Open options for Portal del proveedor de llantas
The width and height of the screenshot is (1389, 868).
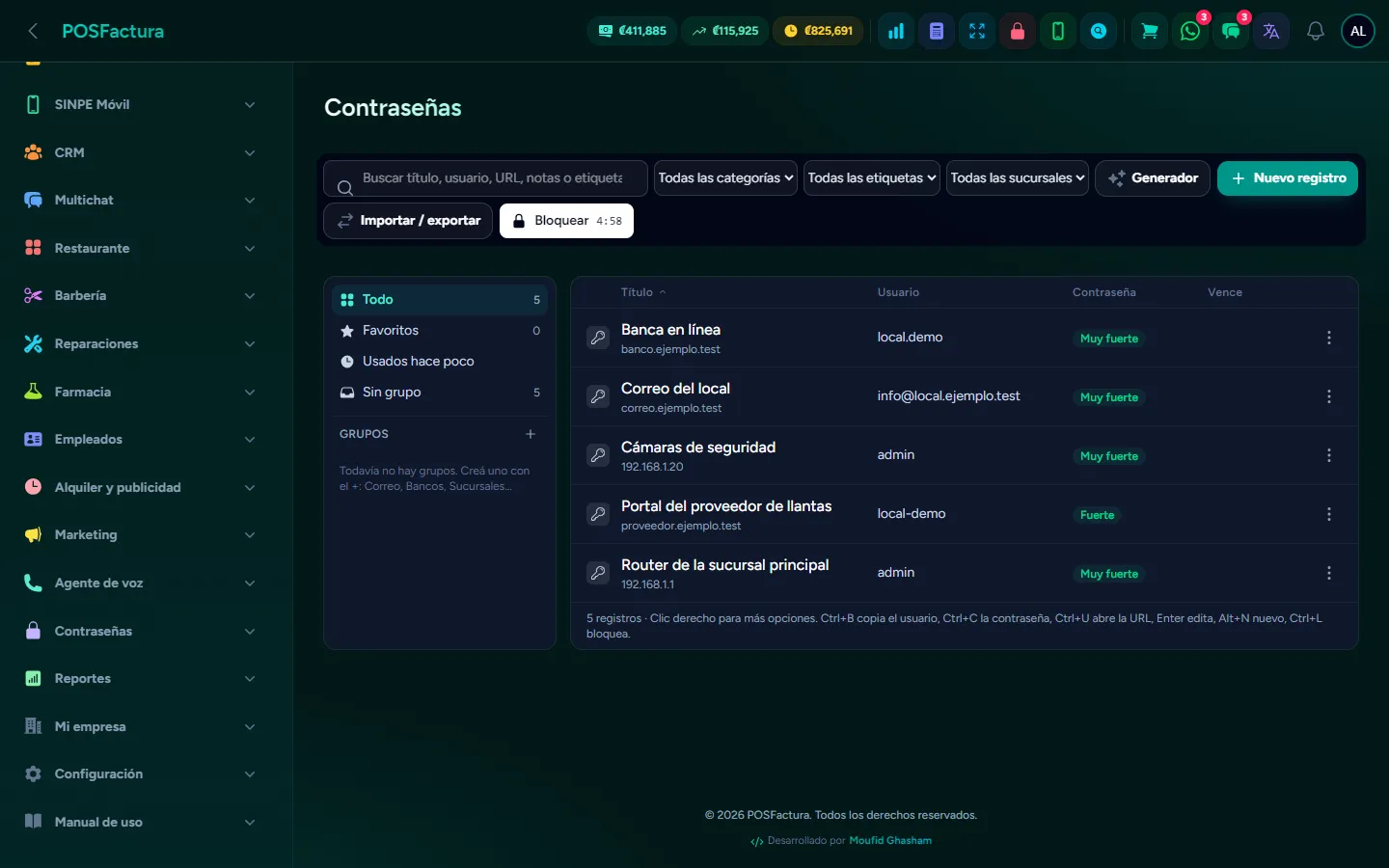click(1329, 514)
